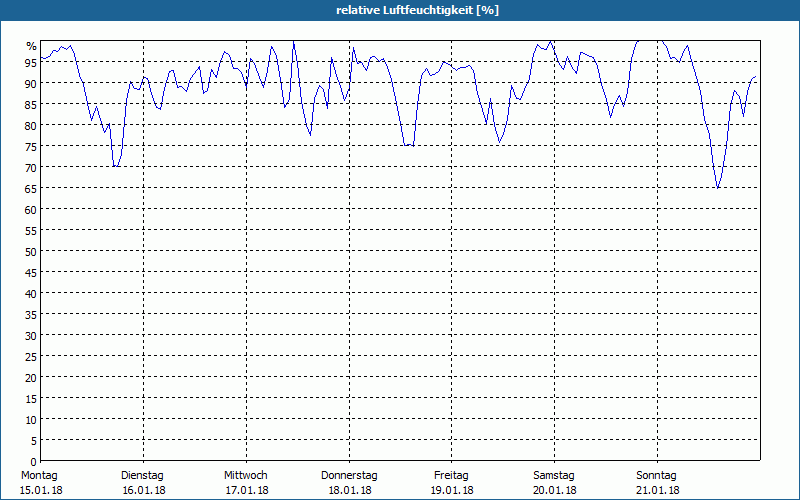Select the 'Samstag' day label

click(554, 476)
